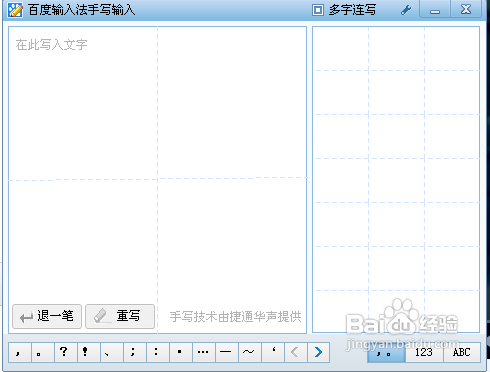Viewport: 490px width, 372px height.
Task: Go to next punctuation page arrow
Action: click(318, 352)
